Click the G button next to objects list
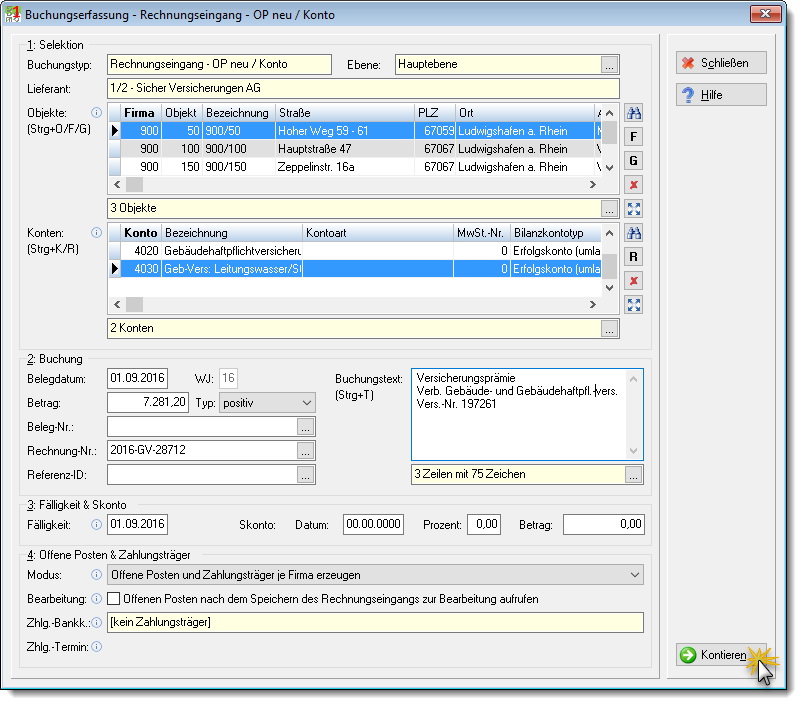Screen dimensions: 802x705 click(633, 161)
